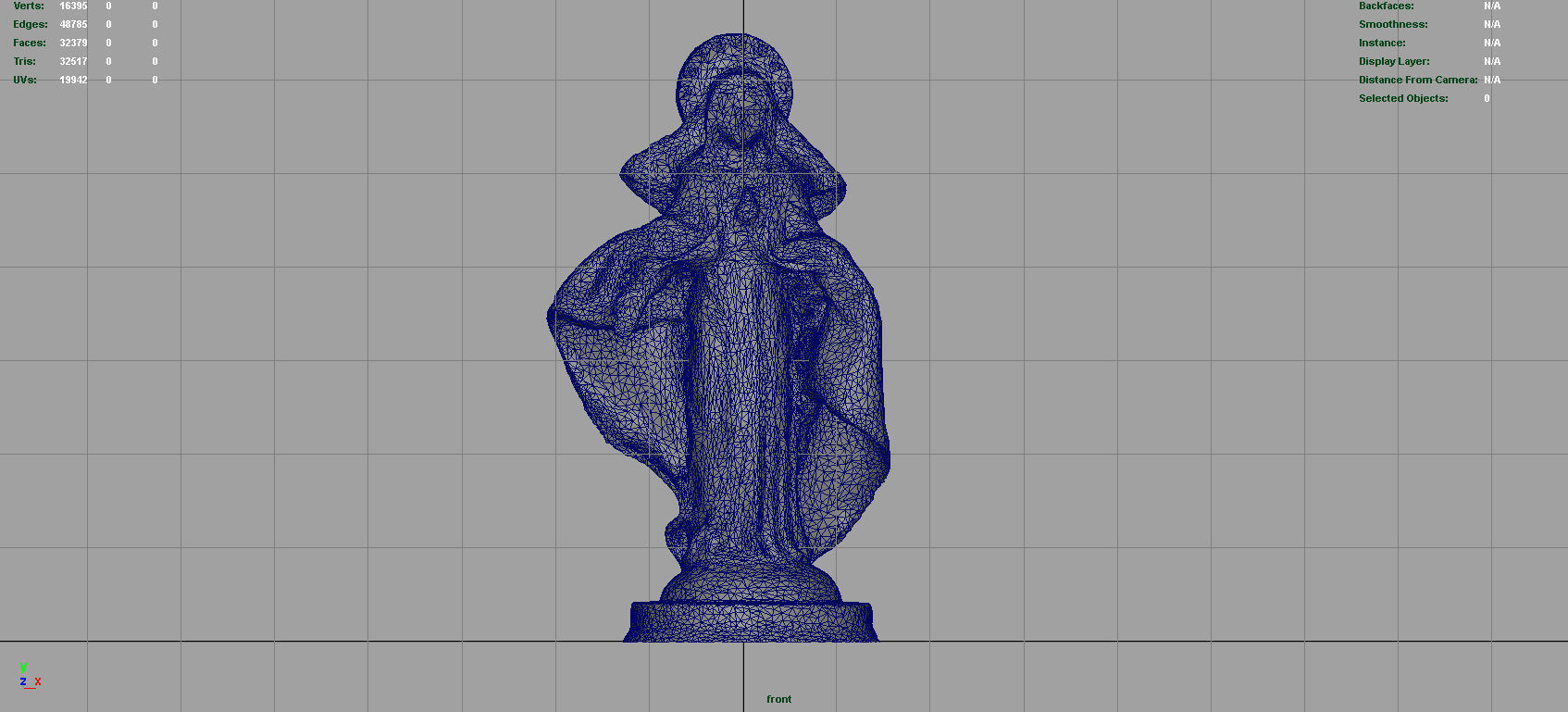Click the edge count value 48785
Image resolution: width=1568 pixels, height=712 pixels.
click(73, 24)
